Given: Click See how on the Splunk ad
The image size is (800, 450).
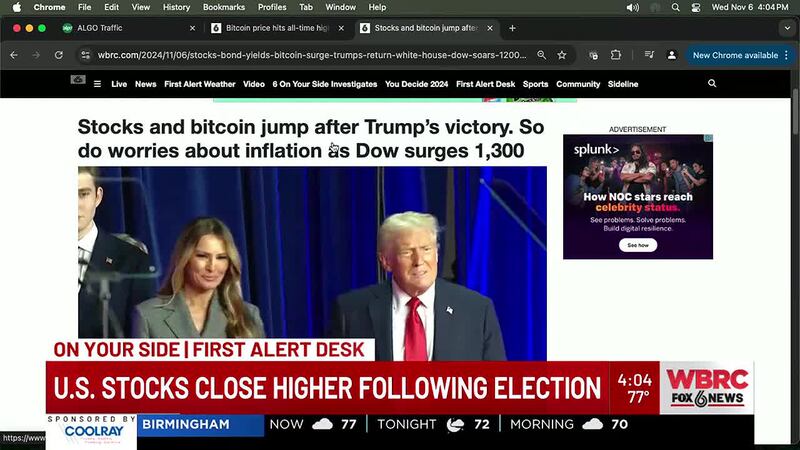Looking at the screenshot, I should [x=638, y=245].
